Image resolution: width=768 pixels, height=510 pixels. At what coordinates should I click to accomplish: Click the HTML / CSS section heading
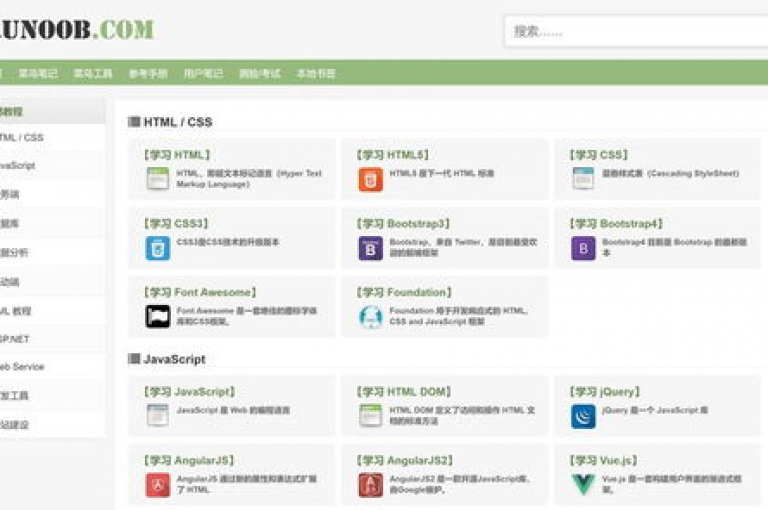click(178, 121)
